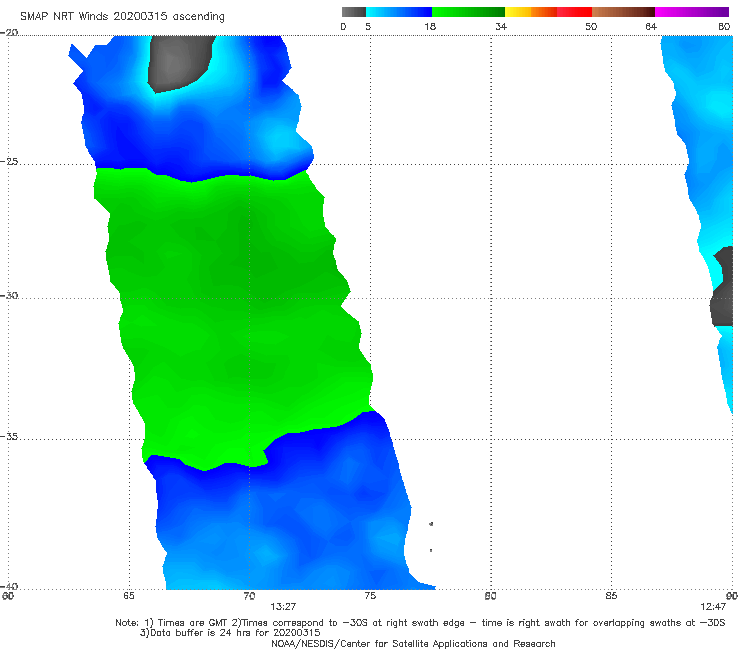Pick the yellow segment of the color bar

click(518, 12)
